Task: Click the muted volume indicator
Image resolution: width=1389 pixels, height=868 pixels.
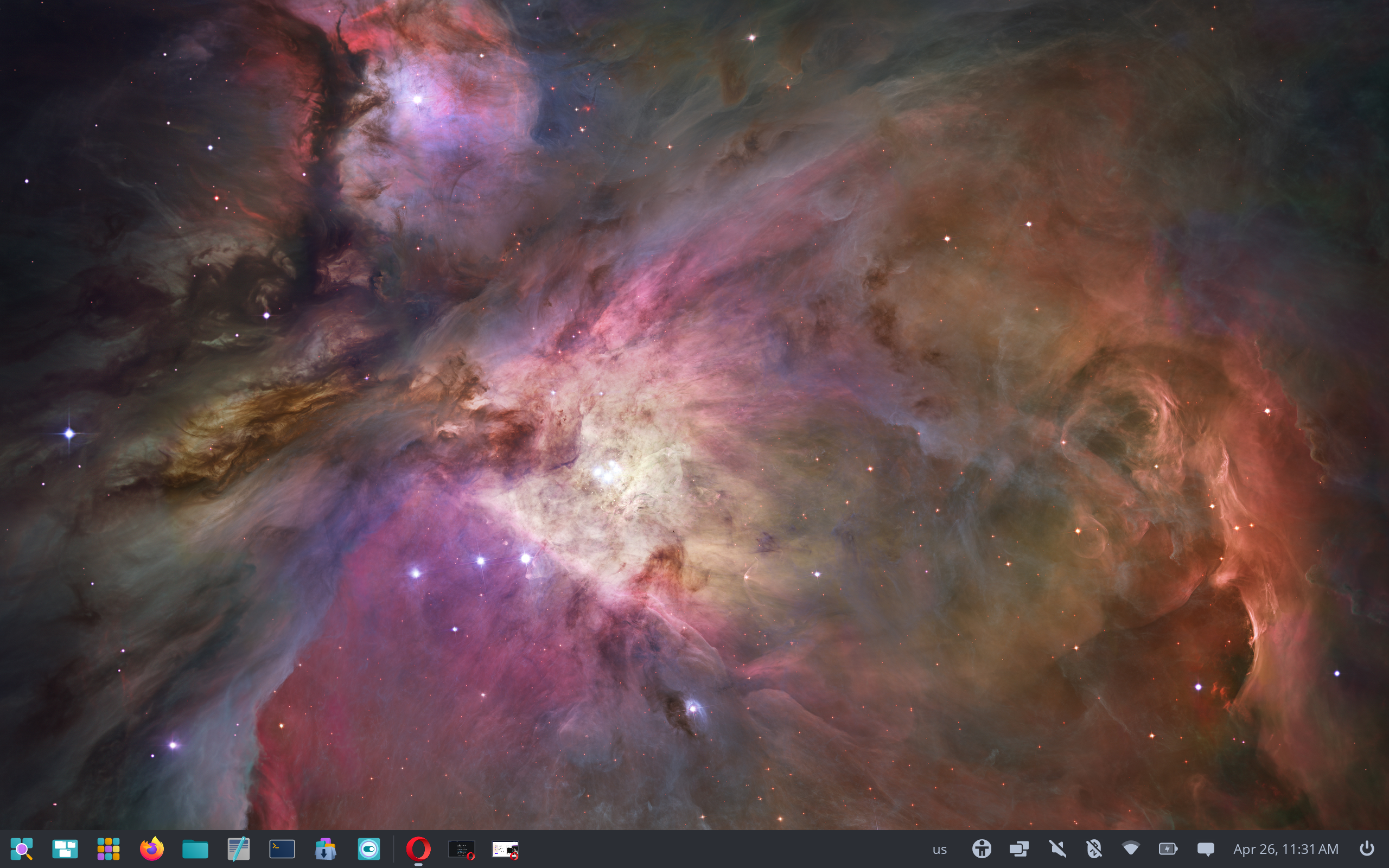Action: (x=1057, y=848)
